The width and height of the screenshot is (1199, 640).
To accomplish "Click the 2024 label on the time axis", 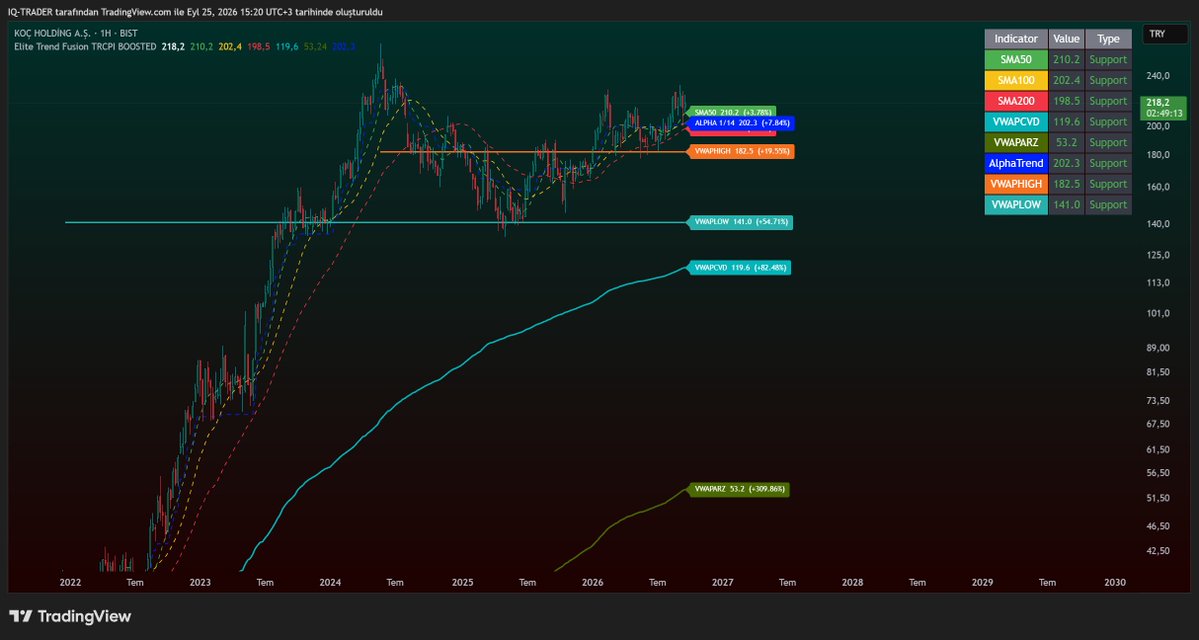I will [x=330, y=583].
